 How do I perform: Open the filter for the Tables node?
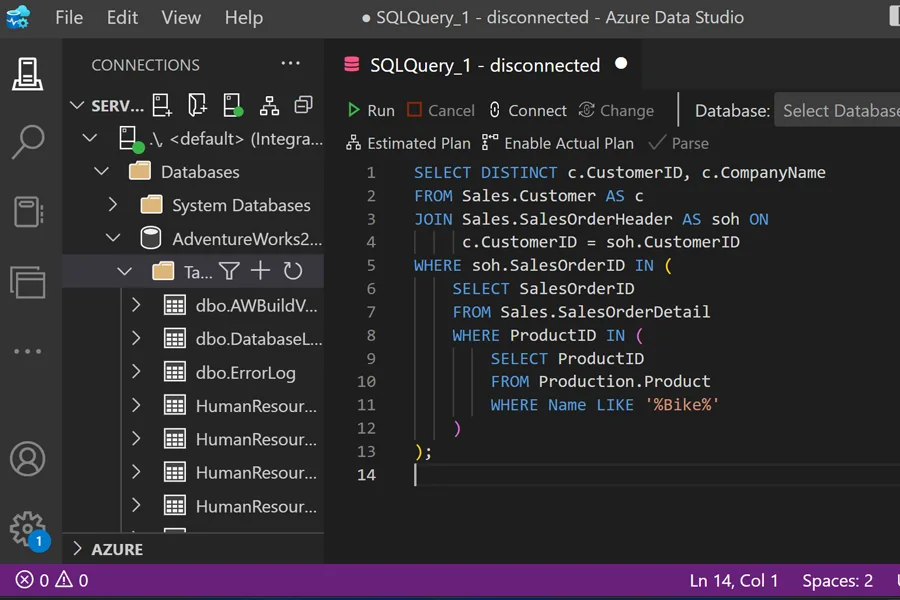coord(229,270)
